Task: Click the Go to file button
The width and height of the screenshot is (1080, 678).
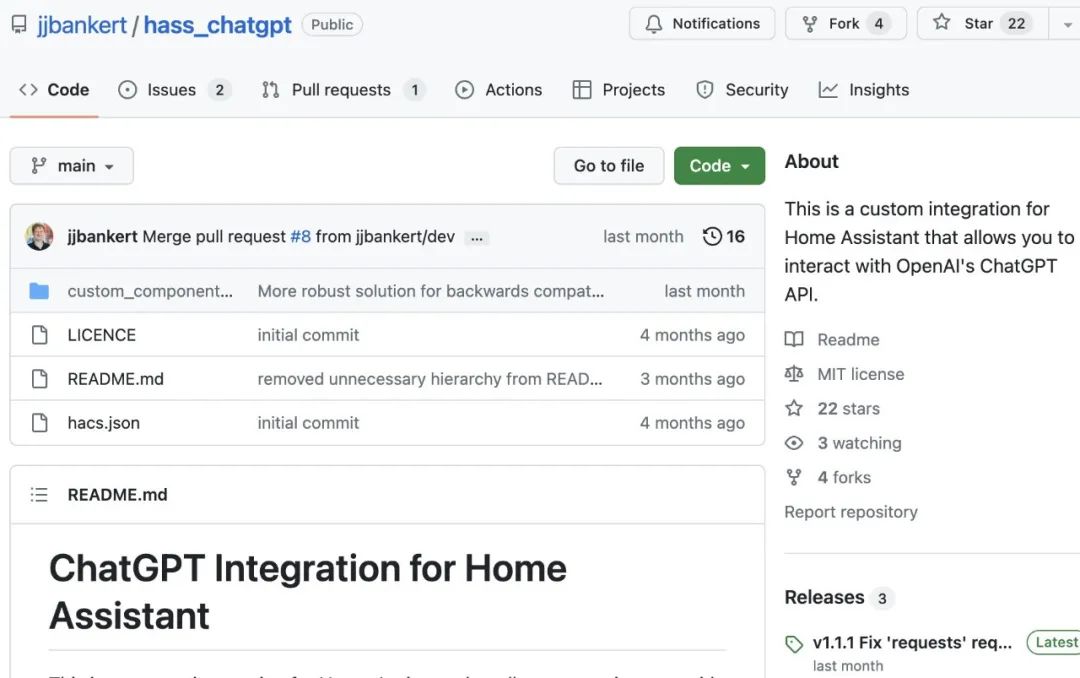Action: coord(608,166)
